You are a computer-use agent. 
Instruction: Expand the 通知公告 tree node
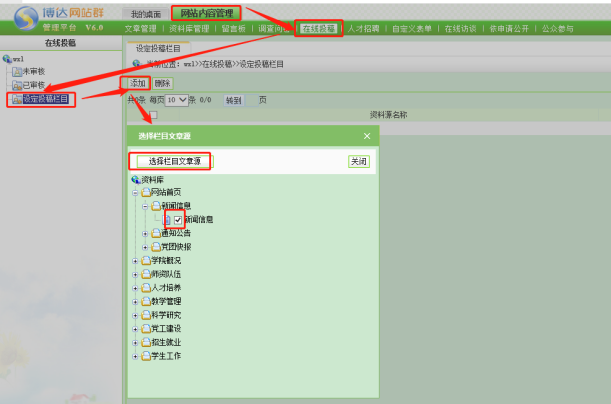point(145,233)
